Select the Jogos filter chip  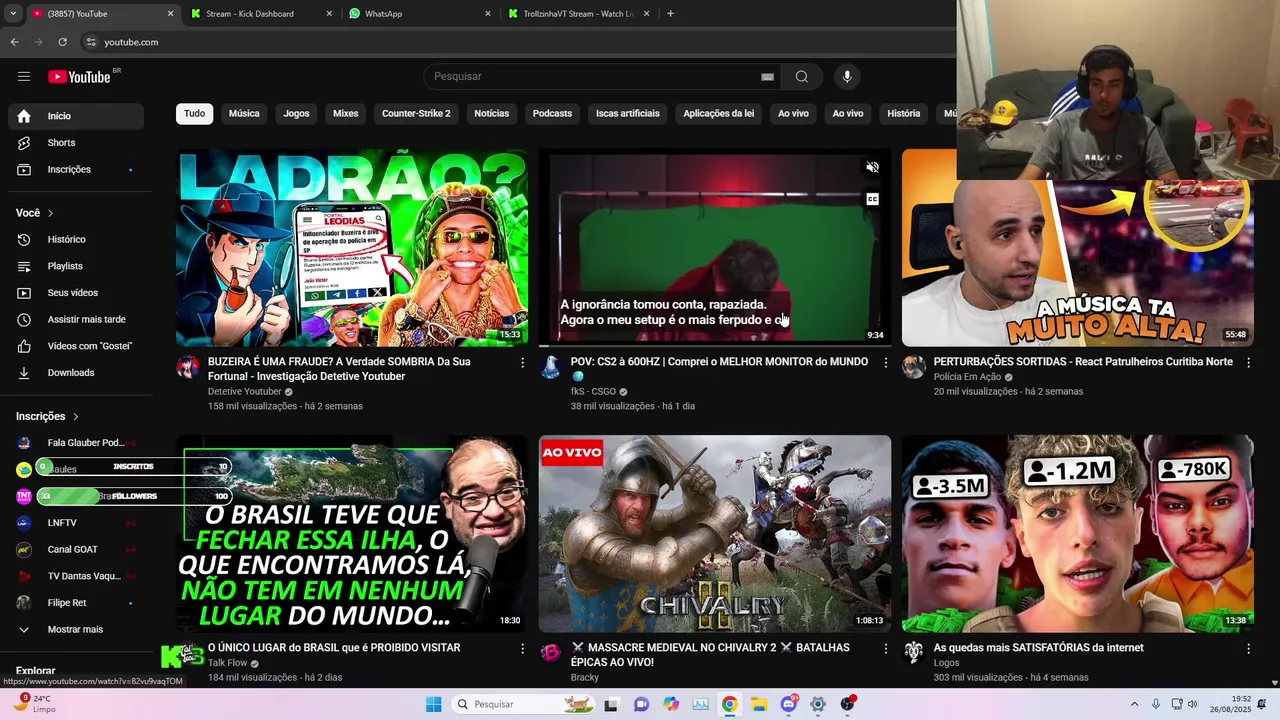pos(296,114)
